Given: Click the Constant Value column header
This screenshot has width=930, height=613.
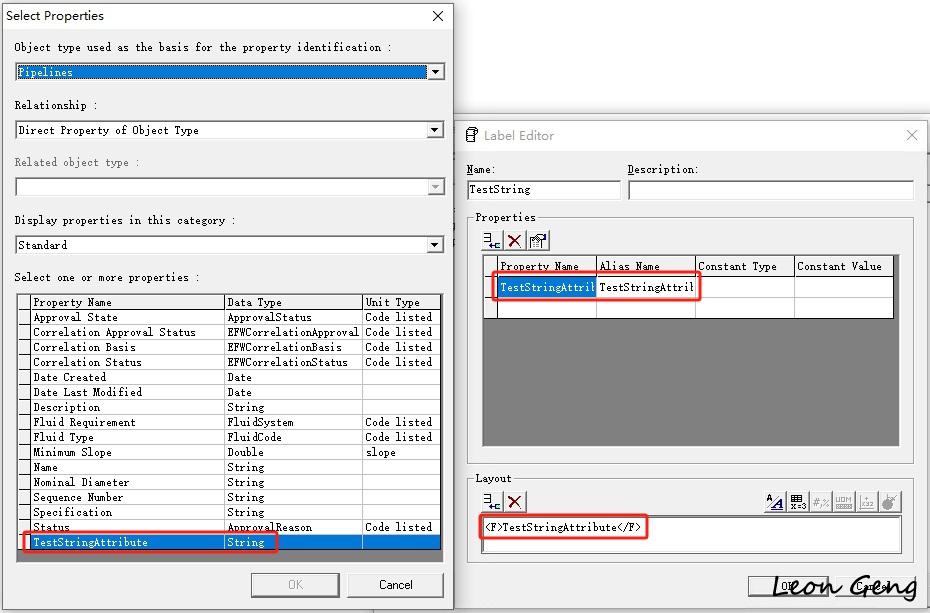Looking at the screenshot, I should coord(843,266).
